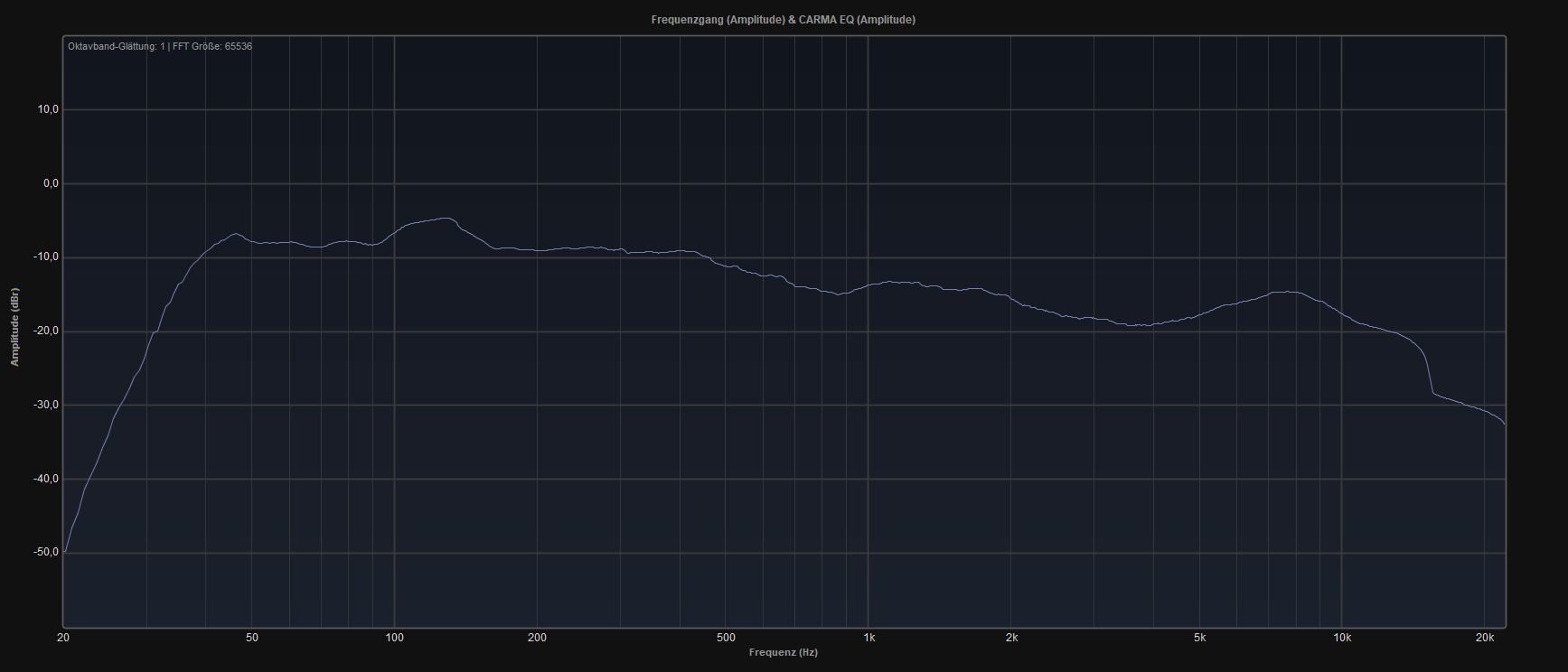
Task: Click the Oktavband-Glättung FFT Größe info text
Action: click(160, 46)
